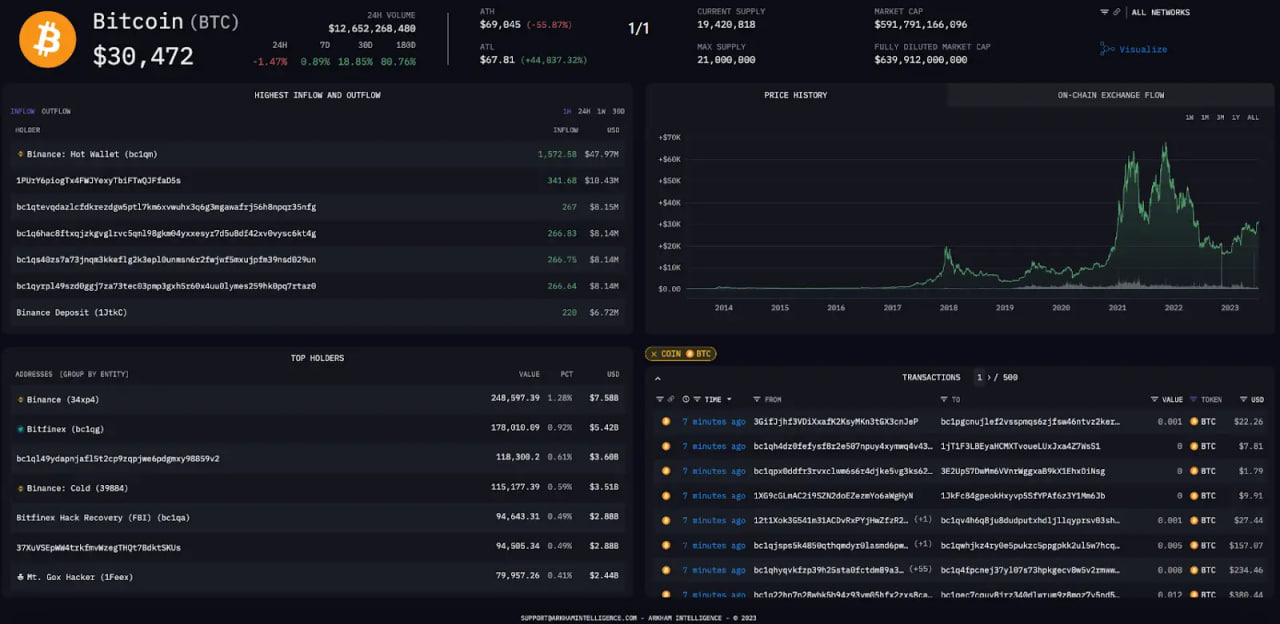
Task: Open the PRICE HISTORY tab
Action: tap(796, 95)
